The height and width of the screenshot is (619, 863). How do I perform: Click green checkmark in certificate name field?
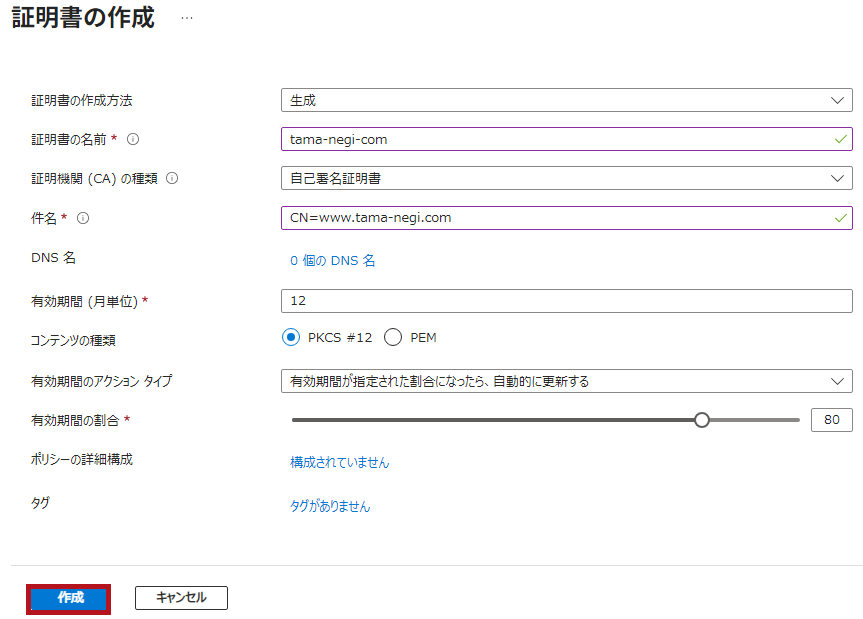[840, 139]
